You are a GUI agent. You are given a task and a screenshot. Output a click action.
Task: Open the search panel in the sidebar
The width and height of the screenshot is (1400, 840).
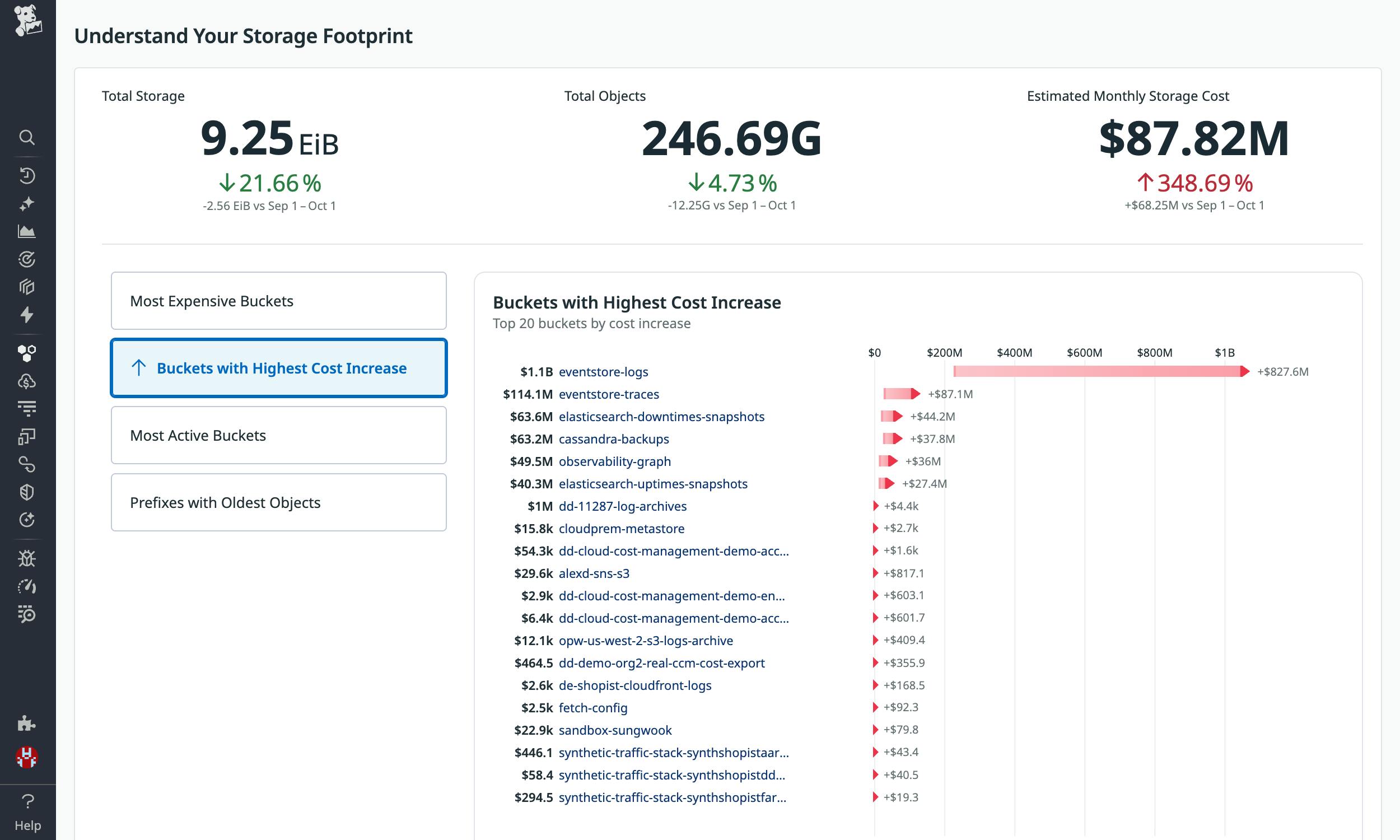point(27,138)
